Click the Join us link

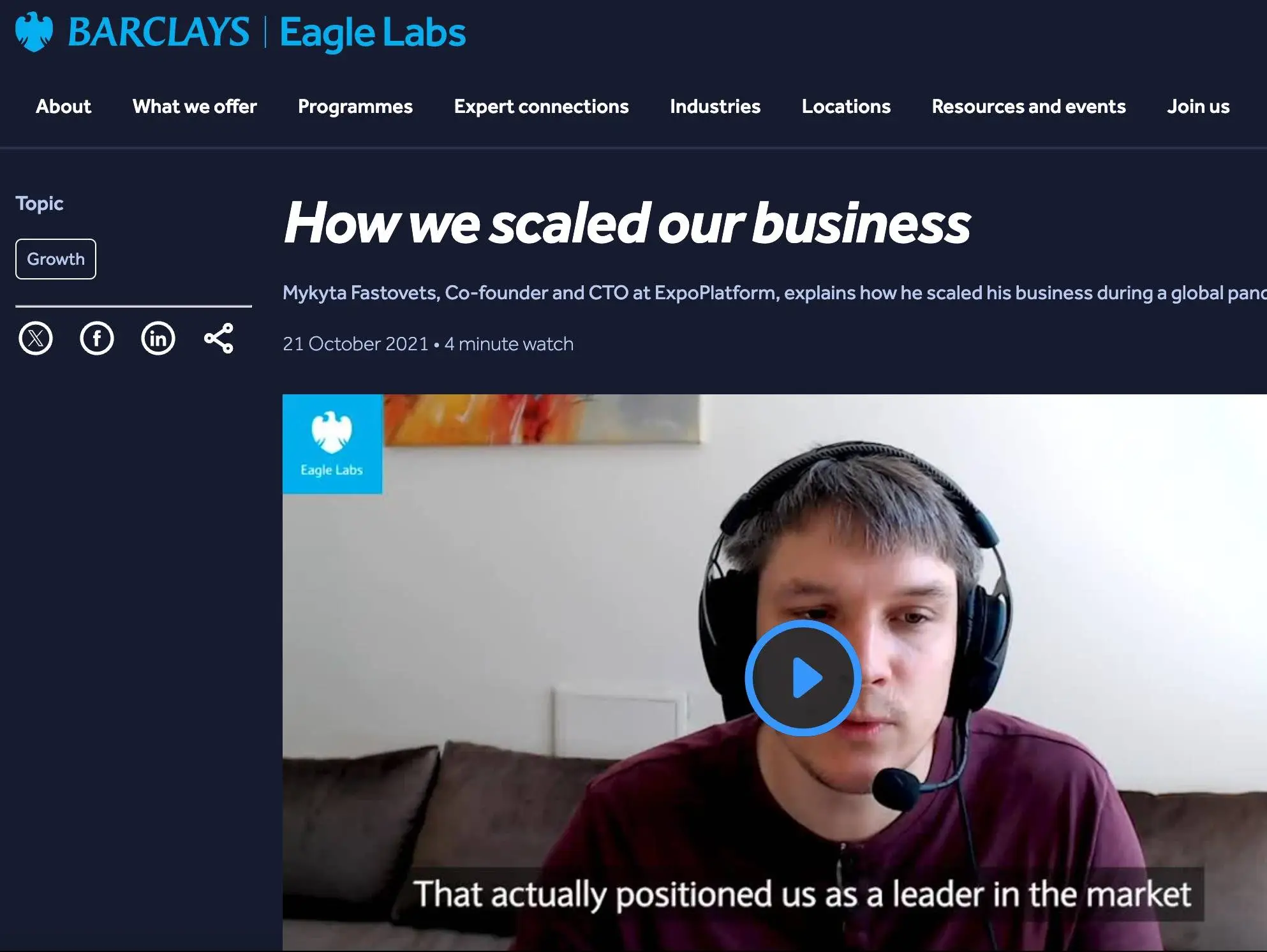click(1198, 107)
